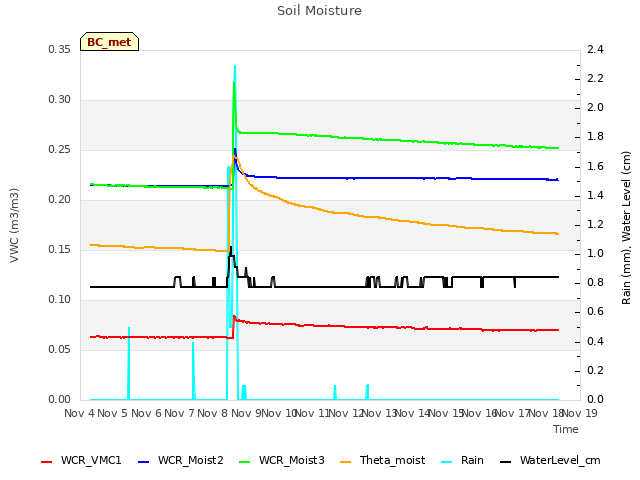Toggle Theta_moist legend entry
The height and width of the screenshot is (480, 640).
(x=382, y=460)
